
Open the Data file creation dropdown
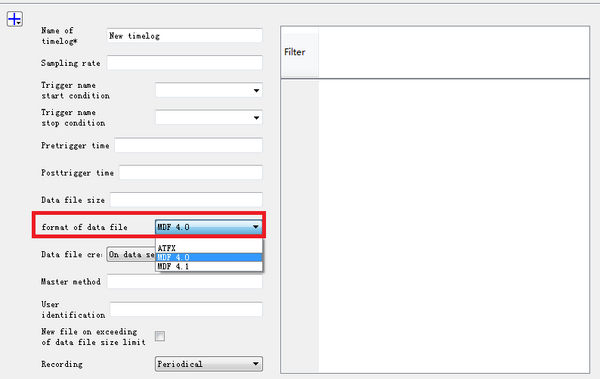point(131,254)
